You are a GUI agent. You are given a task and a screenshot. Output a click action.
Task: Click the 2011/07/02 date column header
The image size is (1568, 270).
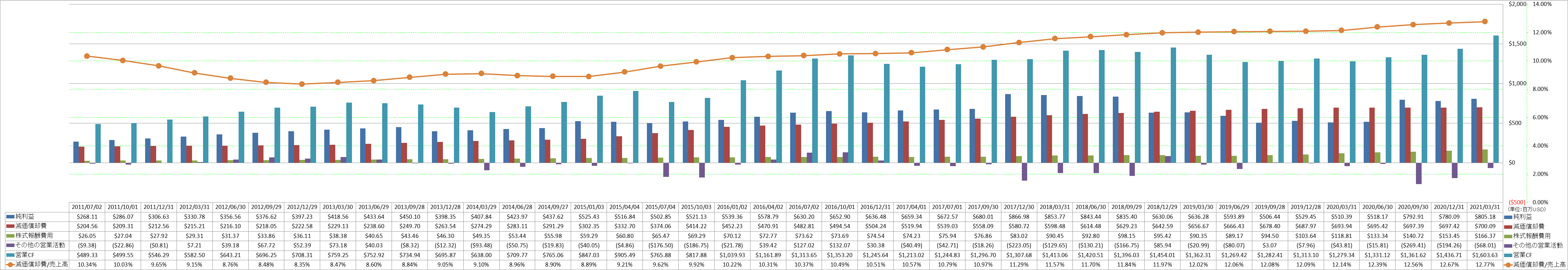pos(87,207)
